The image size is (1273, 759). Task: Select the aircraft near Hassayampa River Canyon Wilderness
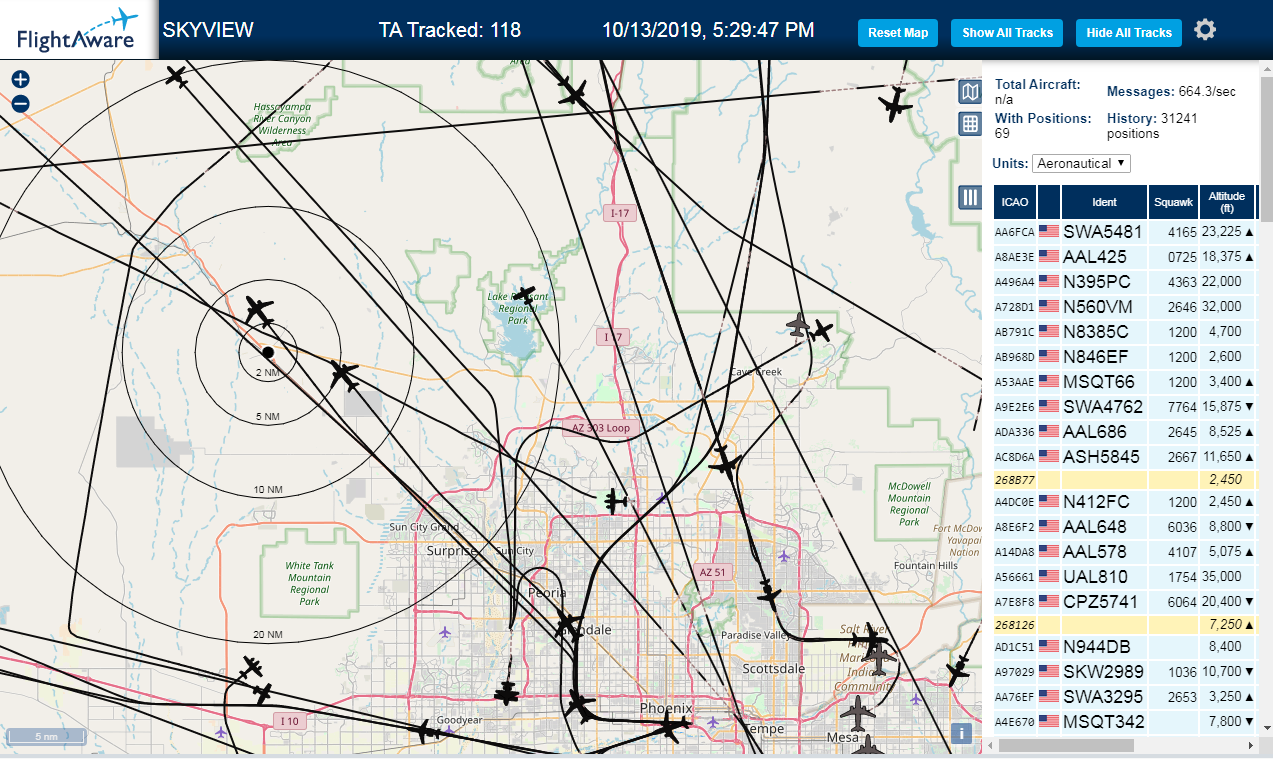pyautogui.click(x=177, y=75)
